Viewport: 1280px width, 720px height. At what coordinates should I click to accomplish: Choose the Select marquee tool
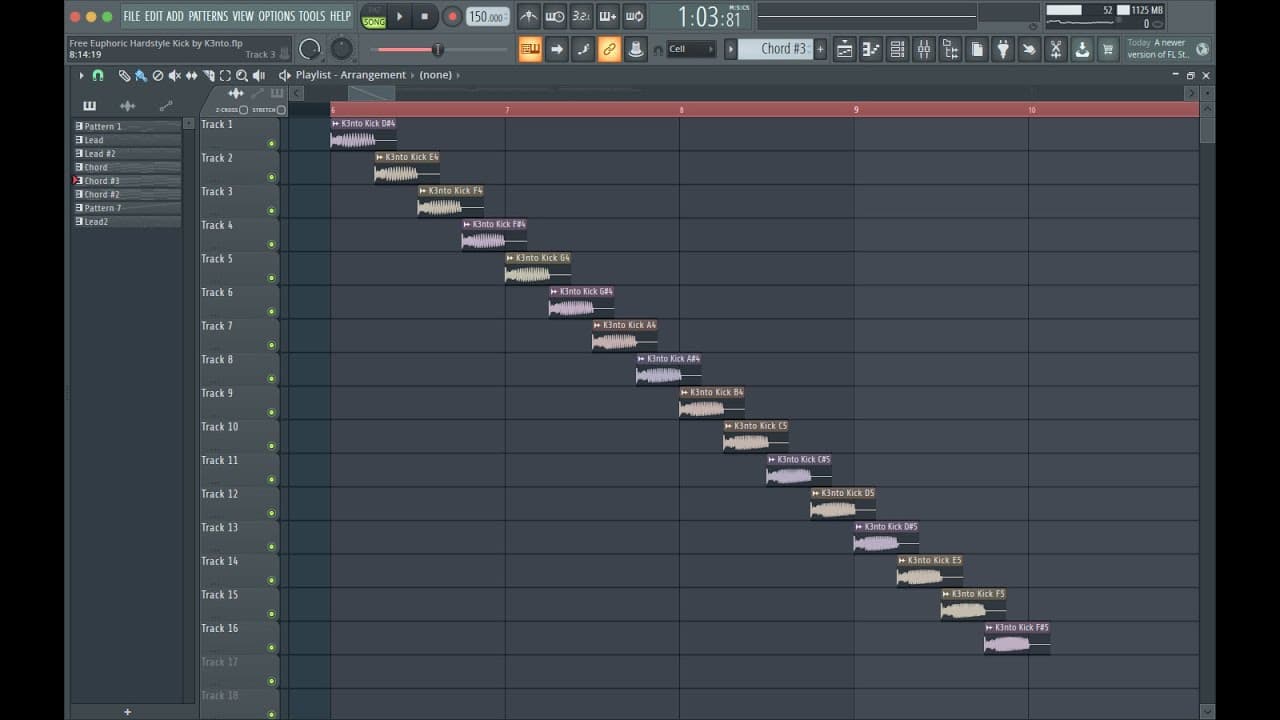[225, 75]
